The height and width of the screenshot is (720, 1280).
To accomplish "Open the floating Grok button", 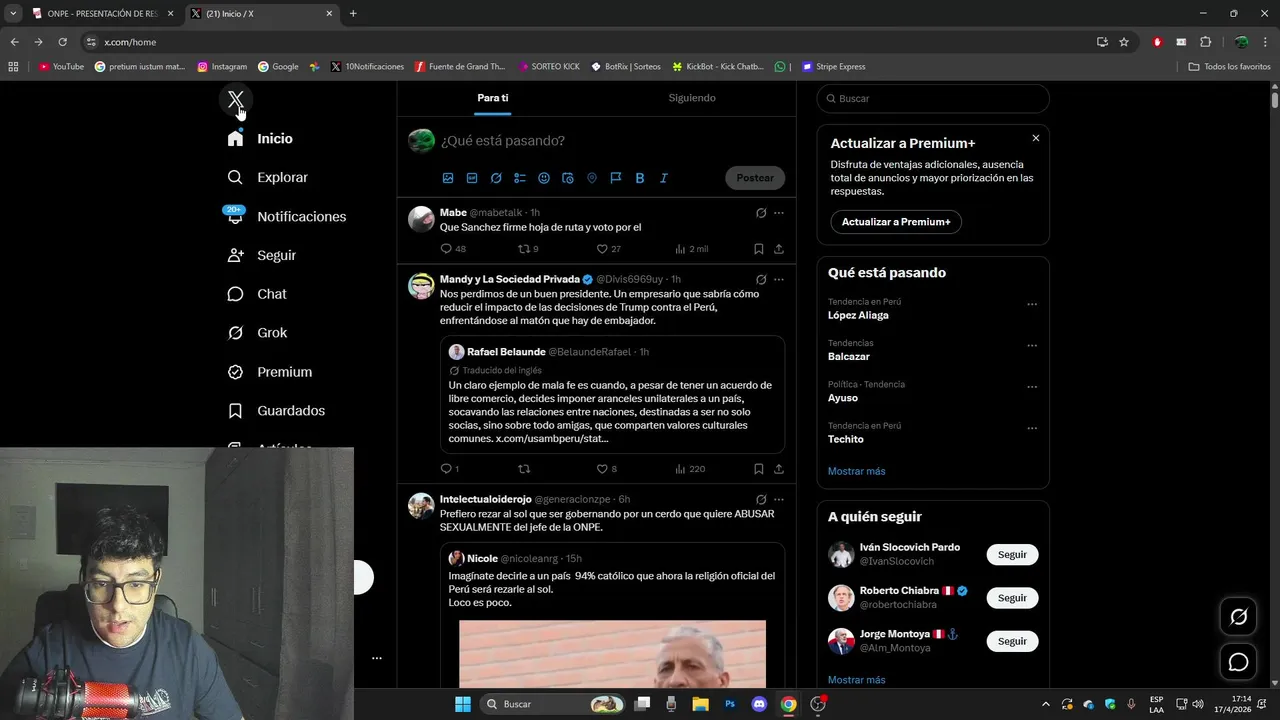I will [1238, 617].
